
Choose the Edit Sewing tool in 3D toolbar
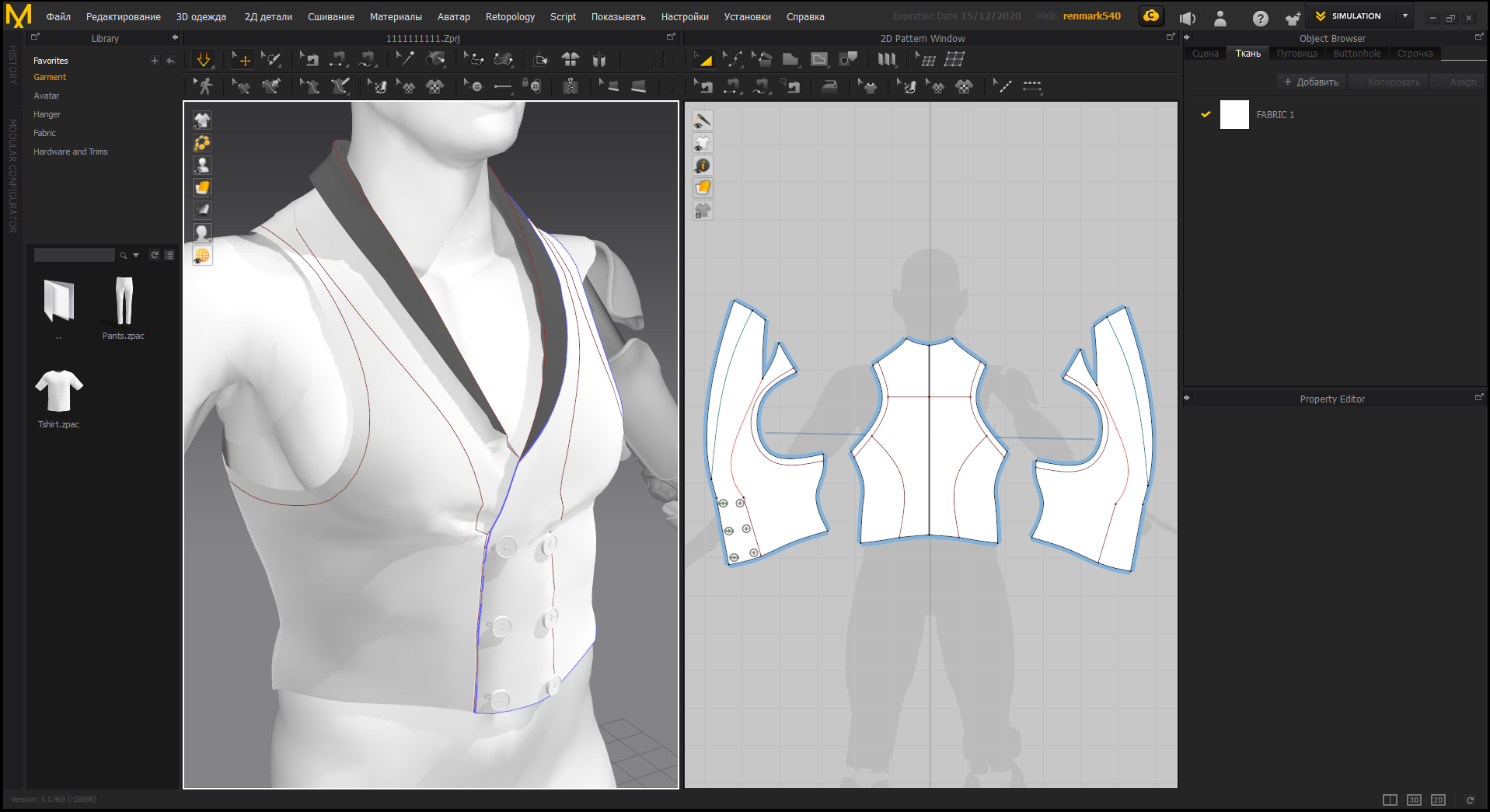point(309,60)
